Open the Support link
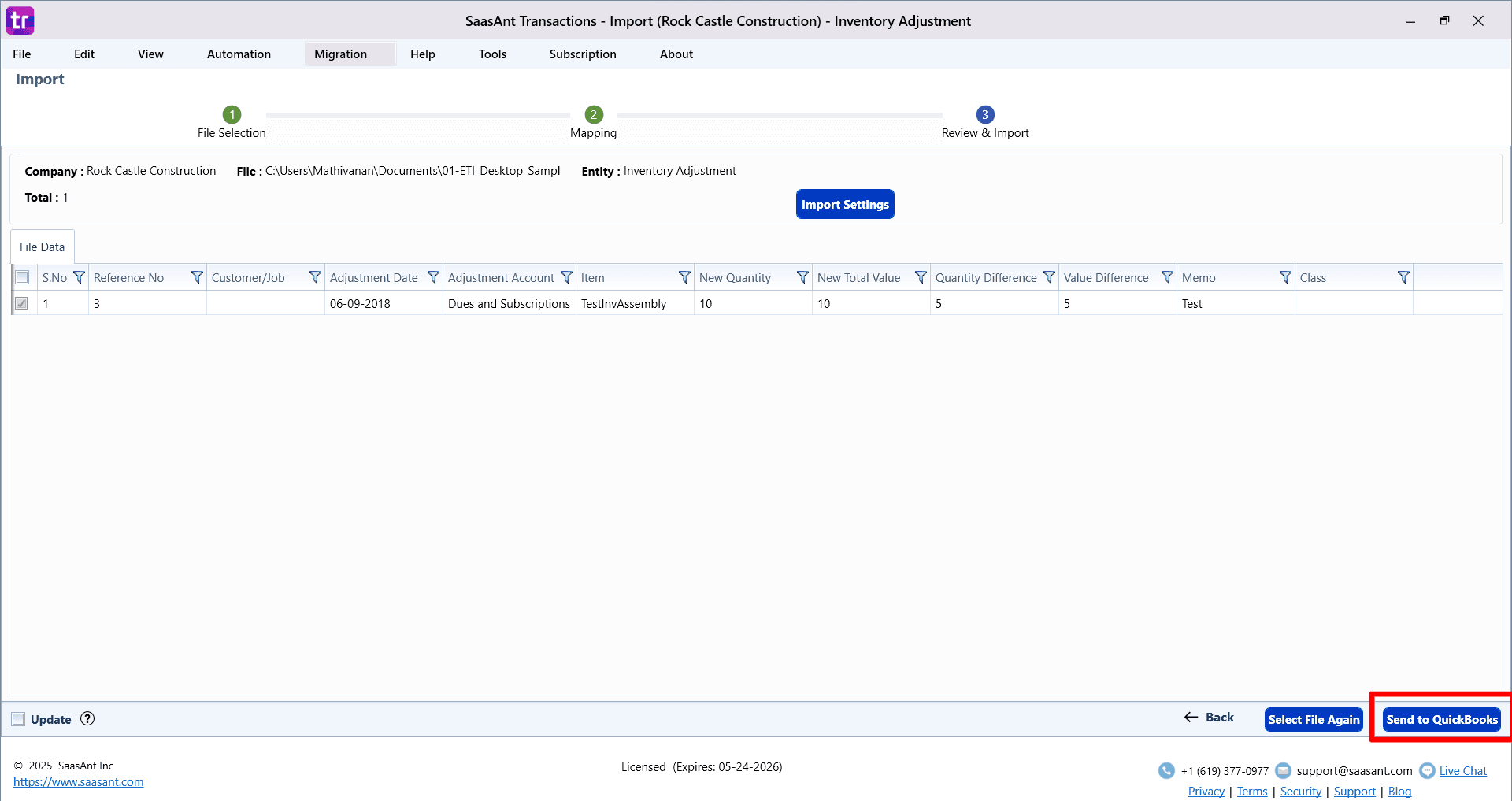1512x801 pixels. (1354, 792)
